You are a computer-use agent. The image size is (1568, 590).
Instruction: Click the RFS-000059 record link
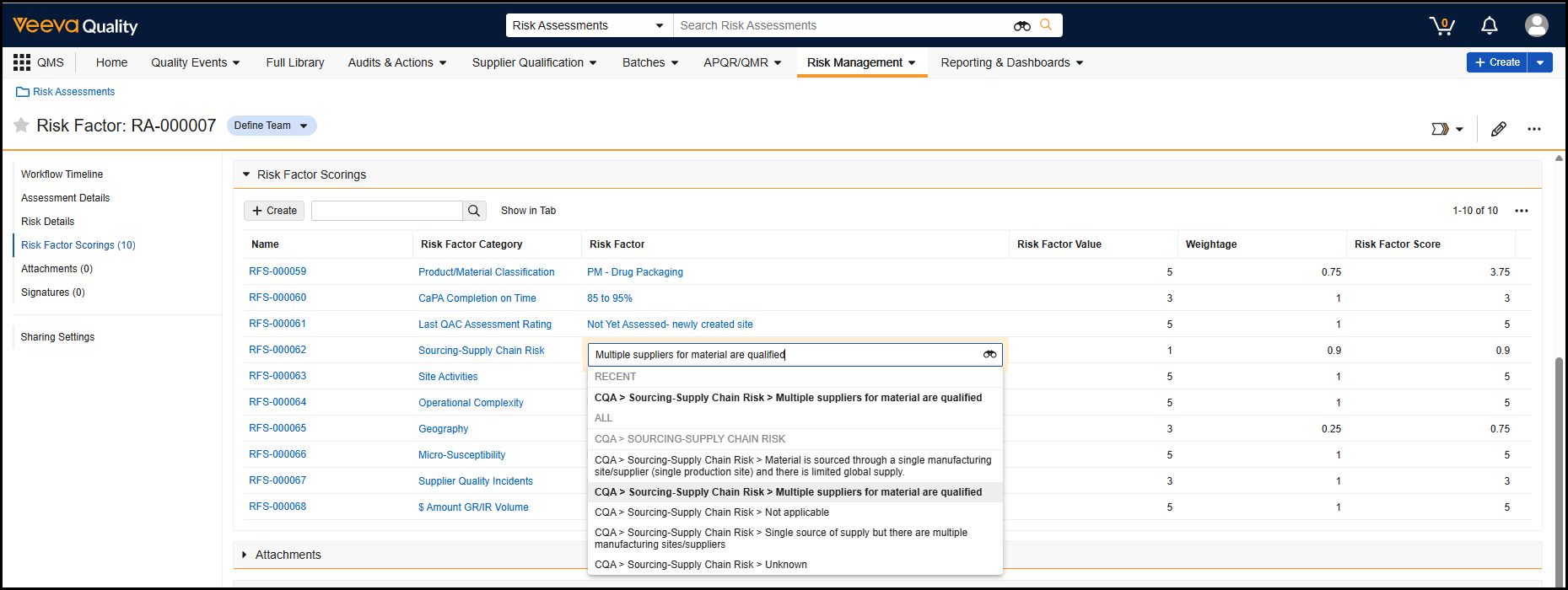point(277,271)
